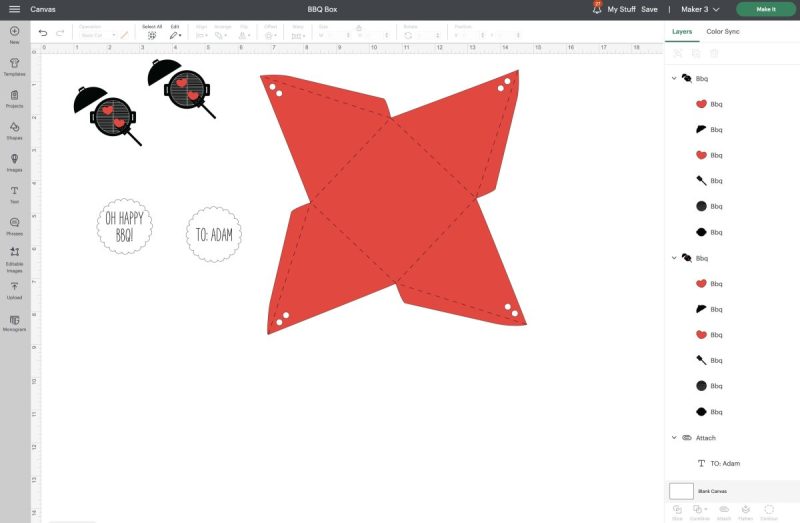This screenshot has height=523, width=800.
Task: Open the hamburger menu
Action: tap(14, 9)
